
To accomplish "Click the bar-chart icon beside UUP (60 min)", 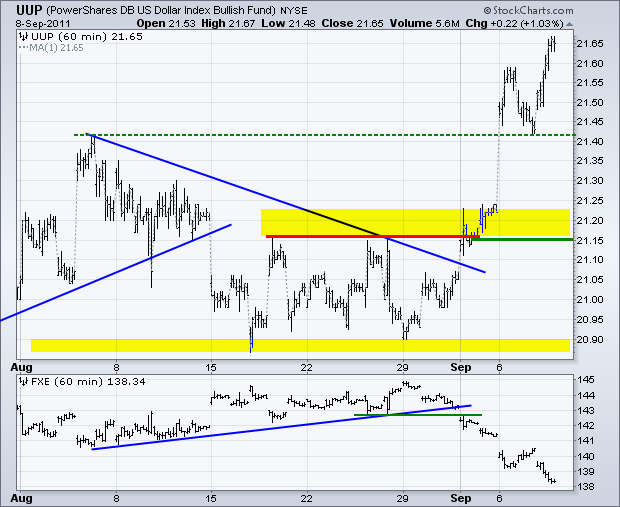I will (23, 37).
